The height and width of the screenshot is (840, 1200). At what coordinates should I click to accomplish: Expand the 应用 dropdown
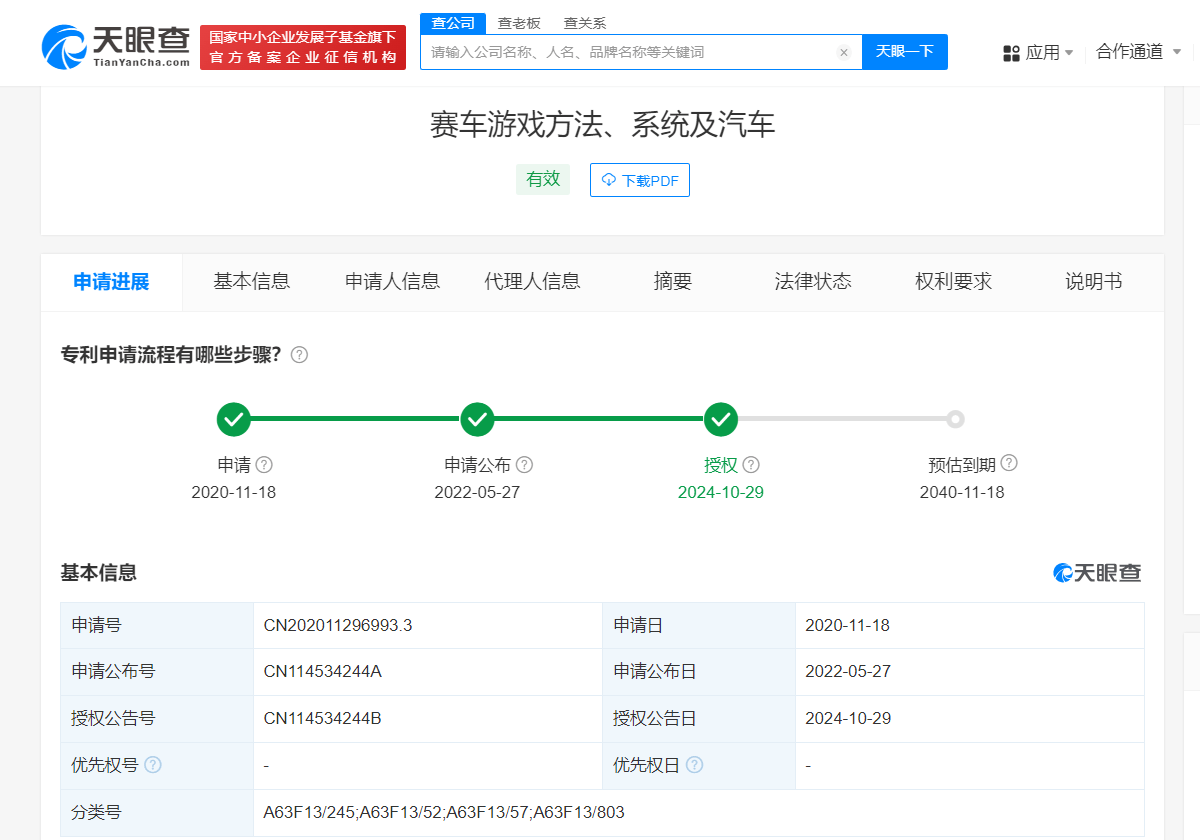point(1069,52)
